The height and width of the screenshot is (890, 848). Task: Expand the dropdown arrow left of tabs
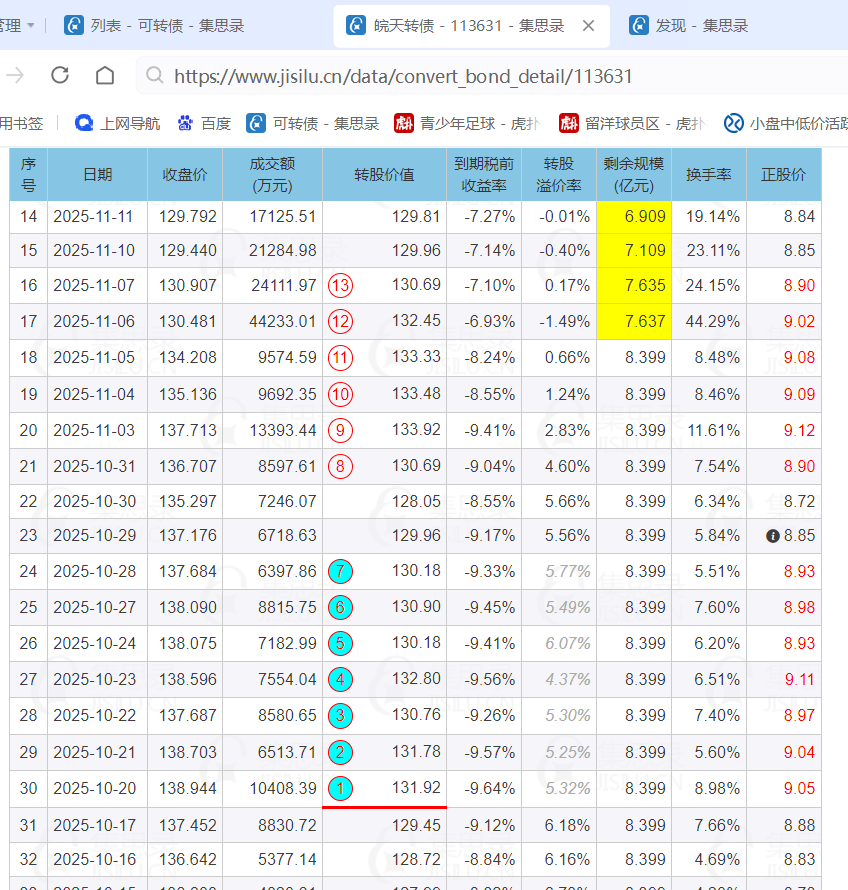tap(30, 26)
